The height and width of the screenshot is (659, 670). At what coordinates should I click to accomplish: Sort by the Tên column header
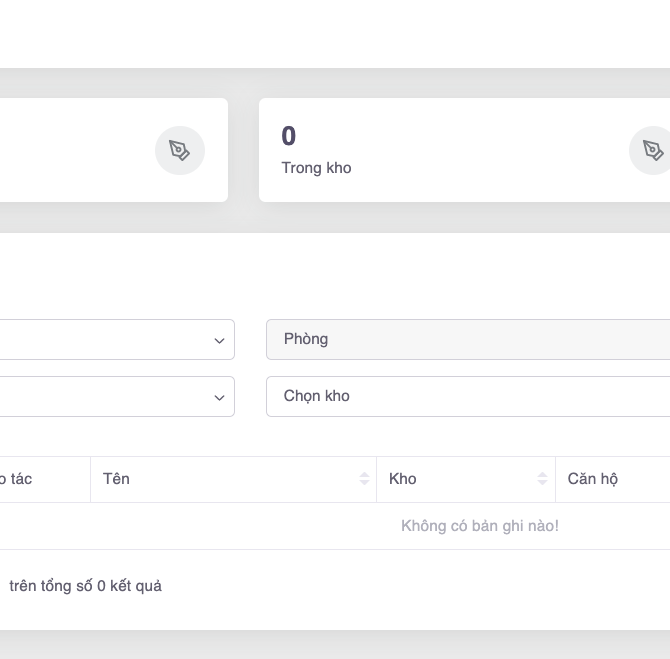coord(116,479)
